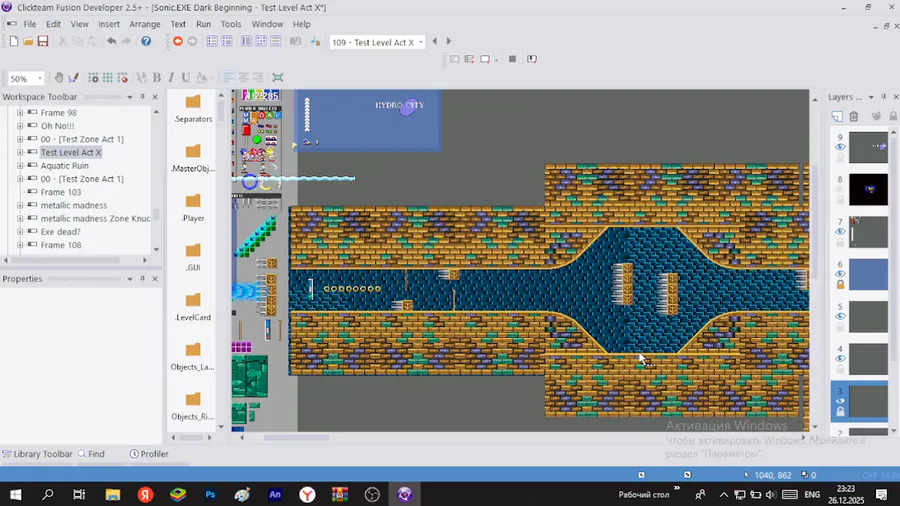This screenshot has height=506, width=900.
Task: Open grid setup
Action: (93, 77)
